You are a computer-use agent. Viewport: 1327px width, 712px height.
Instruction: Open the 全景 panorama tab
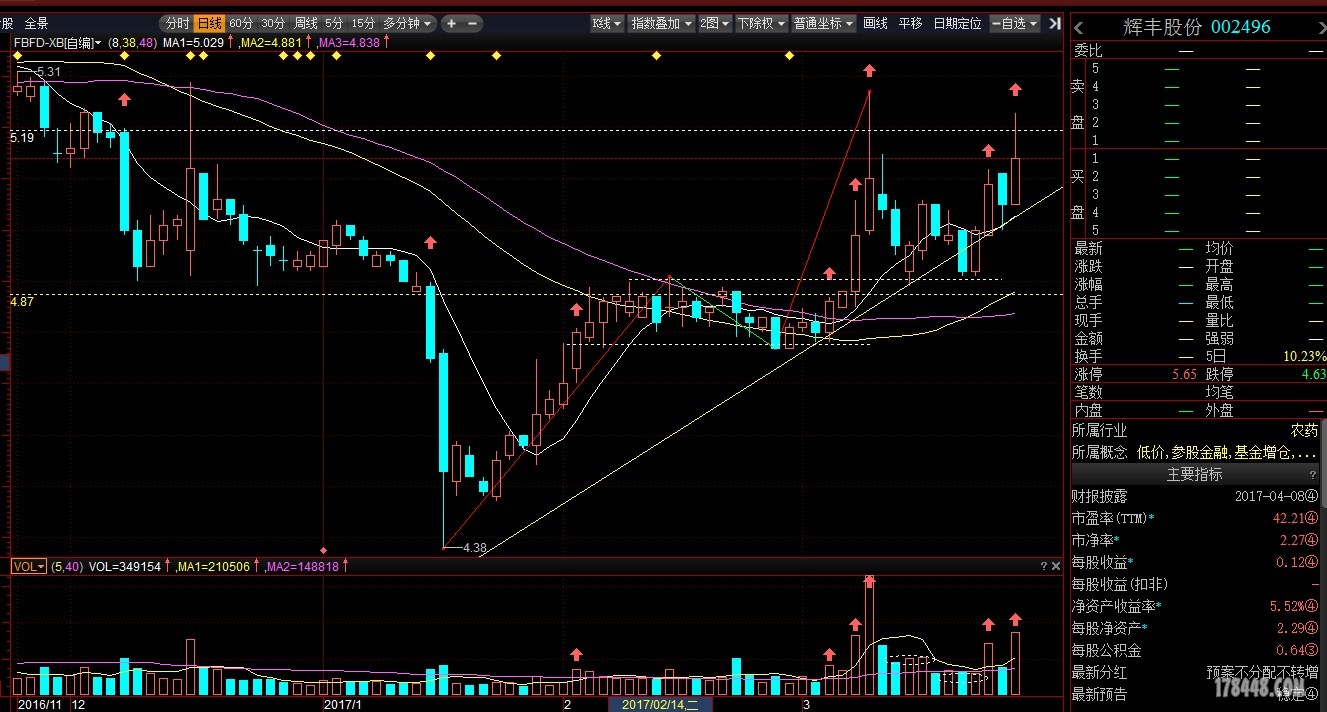pos(36,23)
